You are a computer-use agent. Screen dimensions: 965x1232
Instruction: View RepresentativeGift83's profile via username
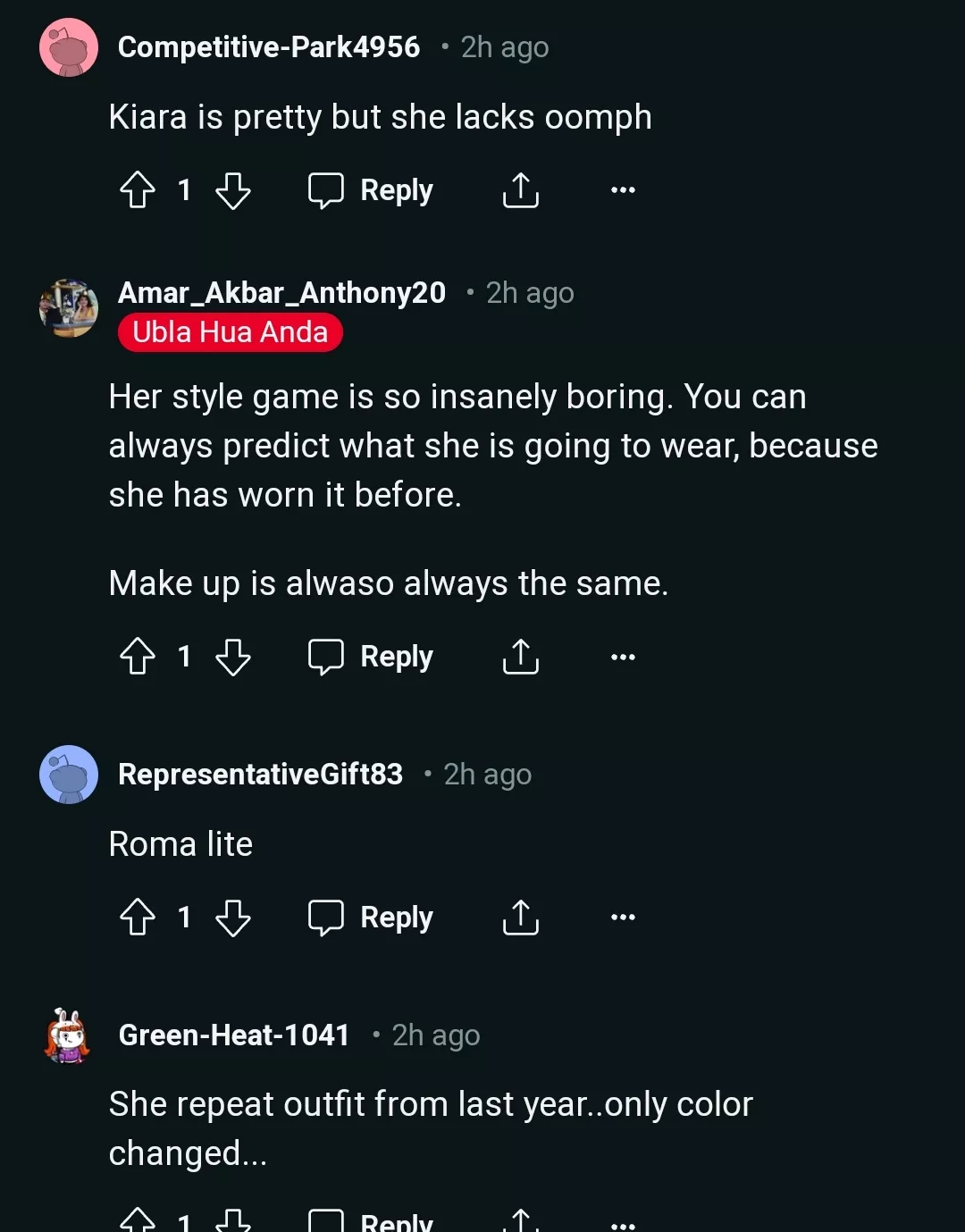pyautogui.click(x=260, y=775)
